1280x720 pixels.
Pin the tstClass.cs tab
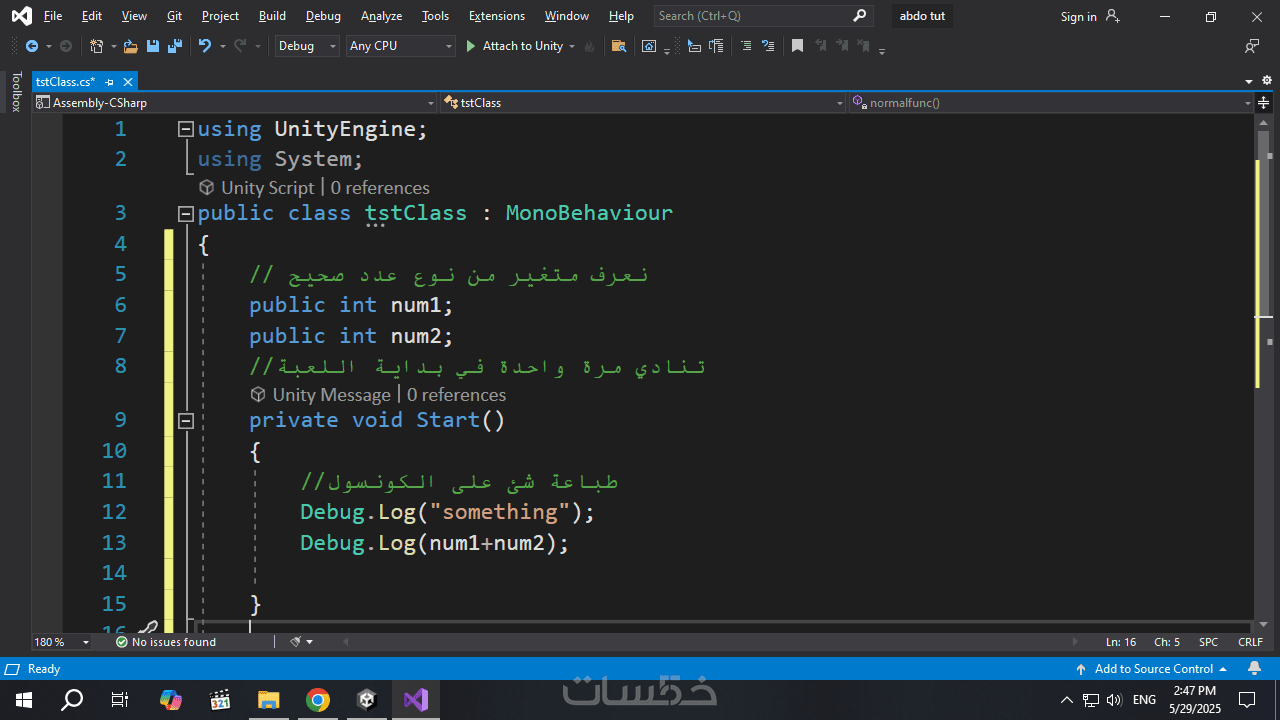click(110, 82)
